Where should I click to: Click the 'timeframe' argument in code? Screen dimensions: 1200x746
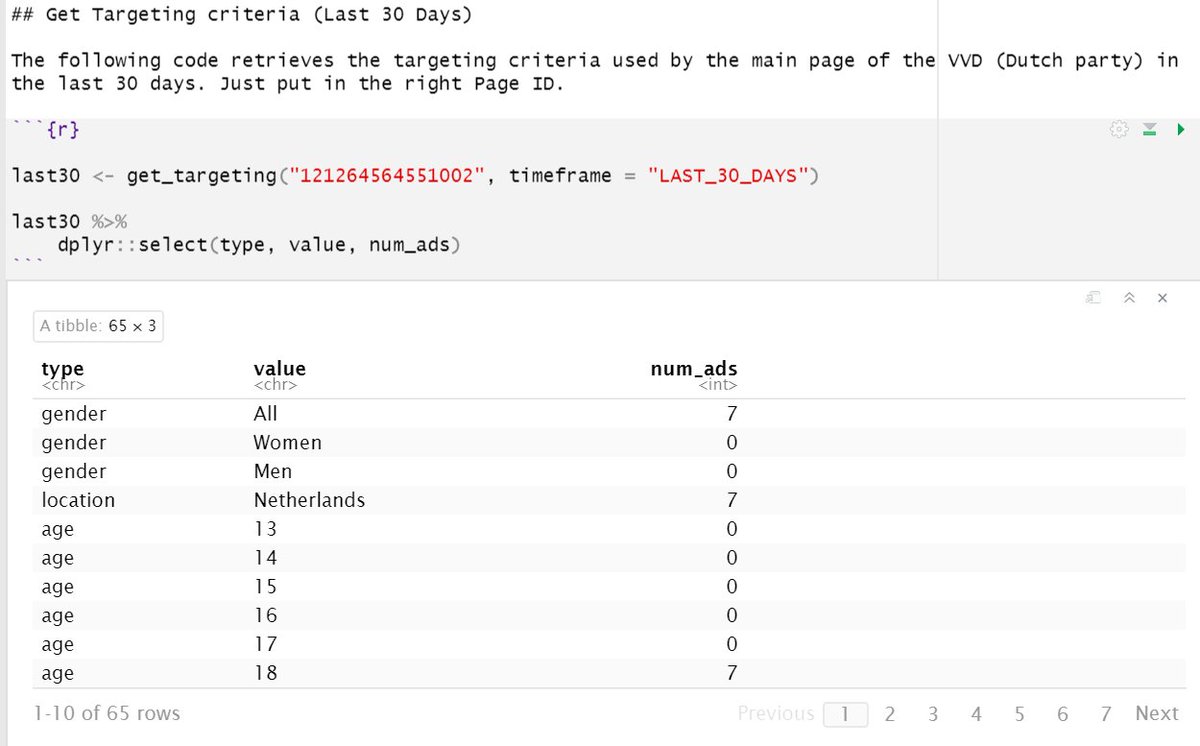[559, 176]
